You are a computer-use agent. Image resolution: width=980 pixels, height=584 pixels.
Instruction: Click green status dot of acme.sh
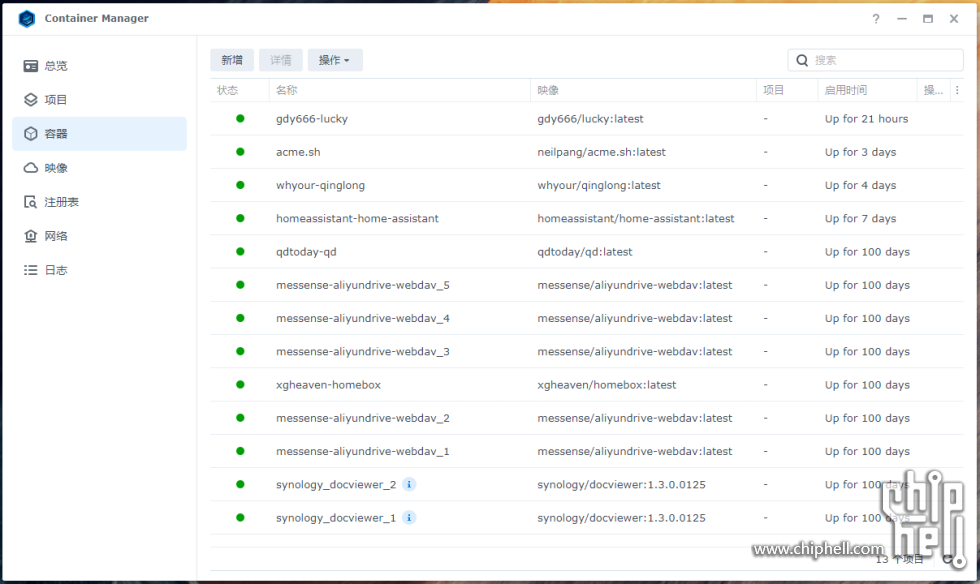pos(240,151)
